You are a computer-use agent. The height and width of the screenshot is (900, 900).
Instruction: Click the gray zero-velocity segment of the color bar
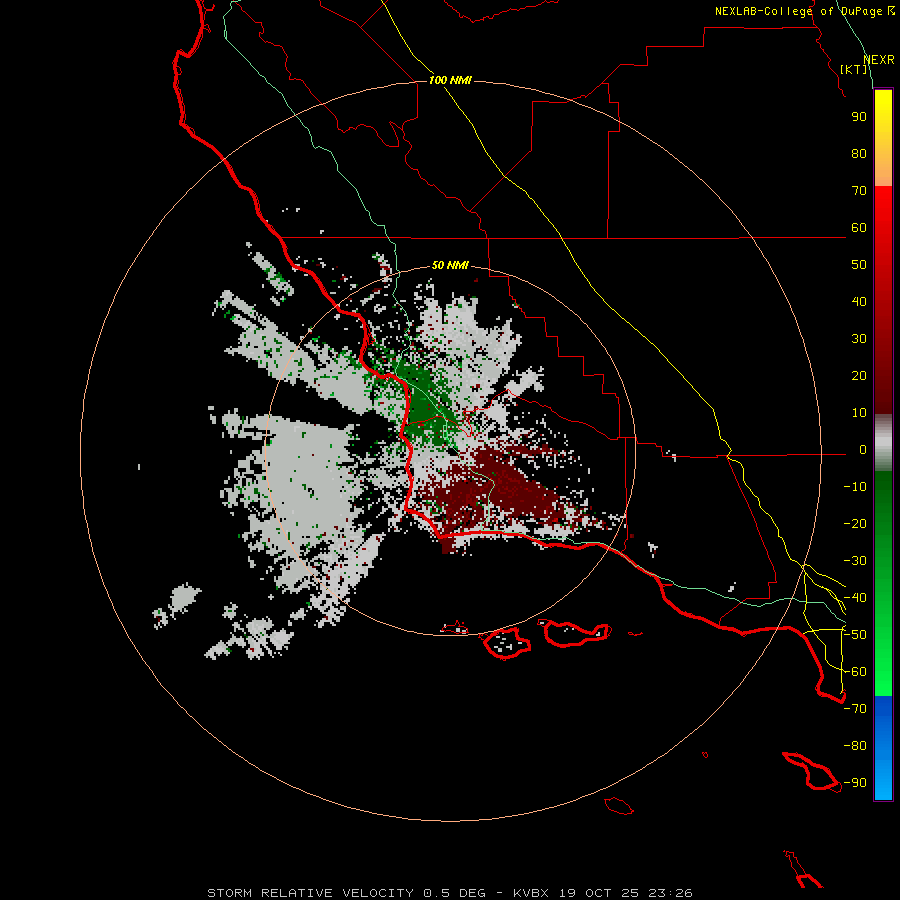[883, 443]
